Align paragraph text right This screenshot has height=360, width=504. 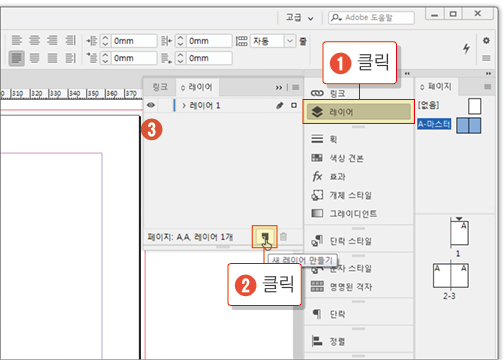click(x=52, y=40)
